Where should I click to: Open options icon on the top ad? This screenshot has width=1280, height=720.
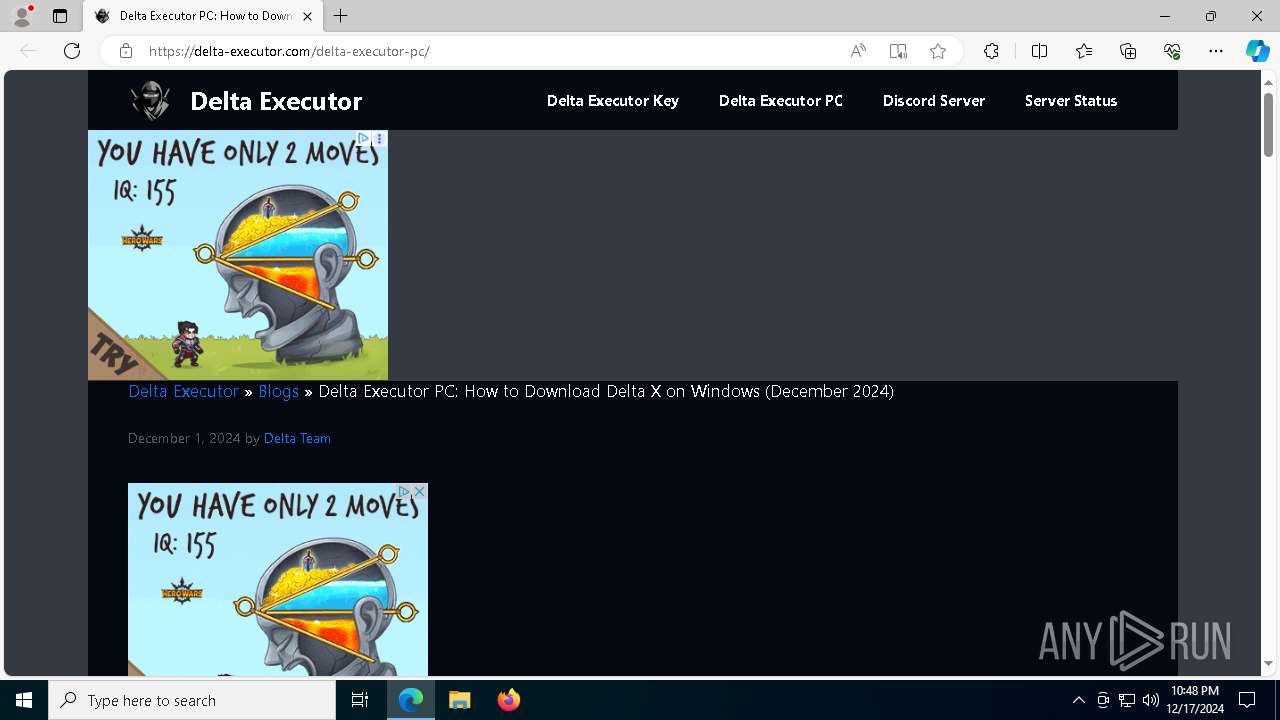[380, 138]
